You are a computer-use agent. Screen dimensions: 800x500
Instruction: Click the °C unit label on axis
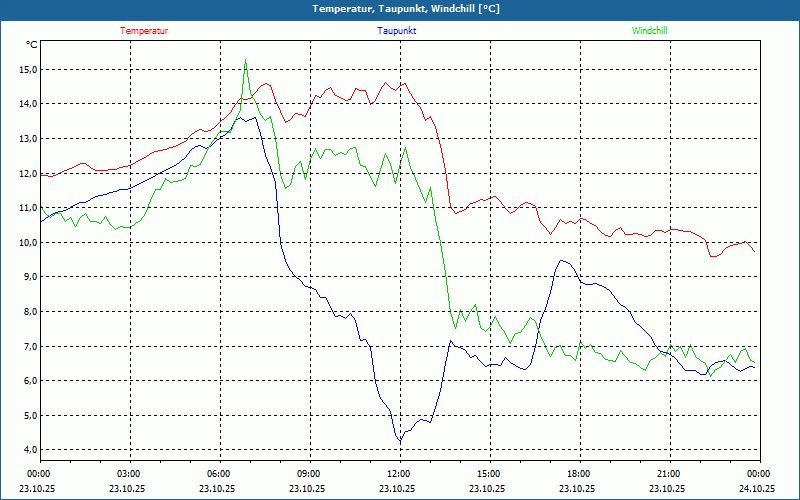pos(32,45)
